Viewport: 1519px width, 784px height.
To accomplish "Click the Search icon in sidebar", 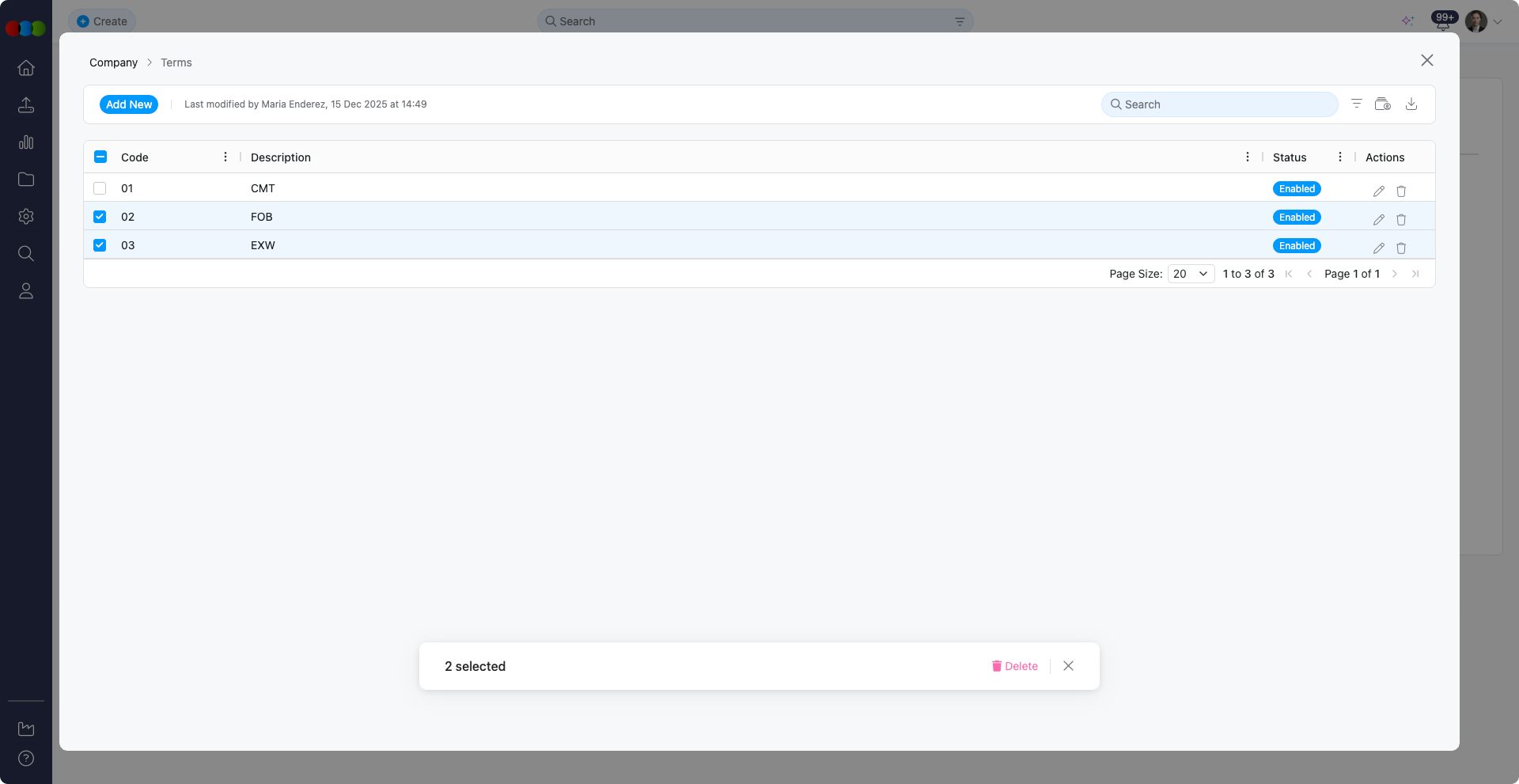I will click(x=26, y=253).
